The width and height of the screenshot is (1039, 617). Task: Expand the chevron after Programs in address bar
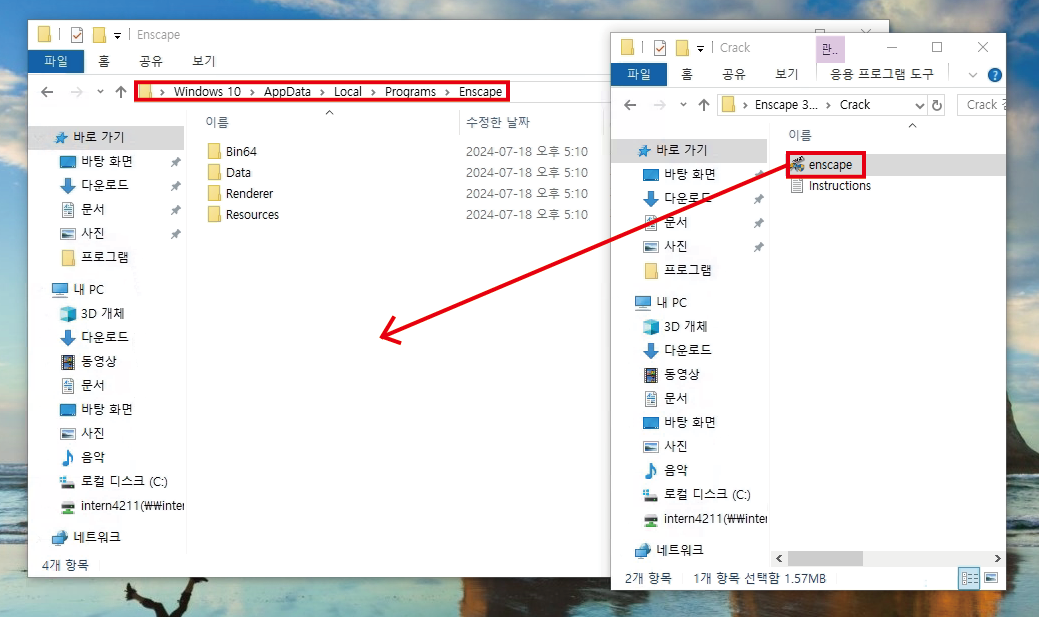pyautogui.click(x=447, y=92)
